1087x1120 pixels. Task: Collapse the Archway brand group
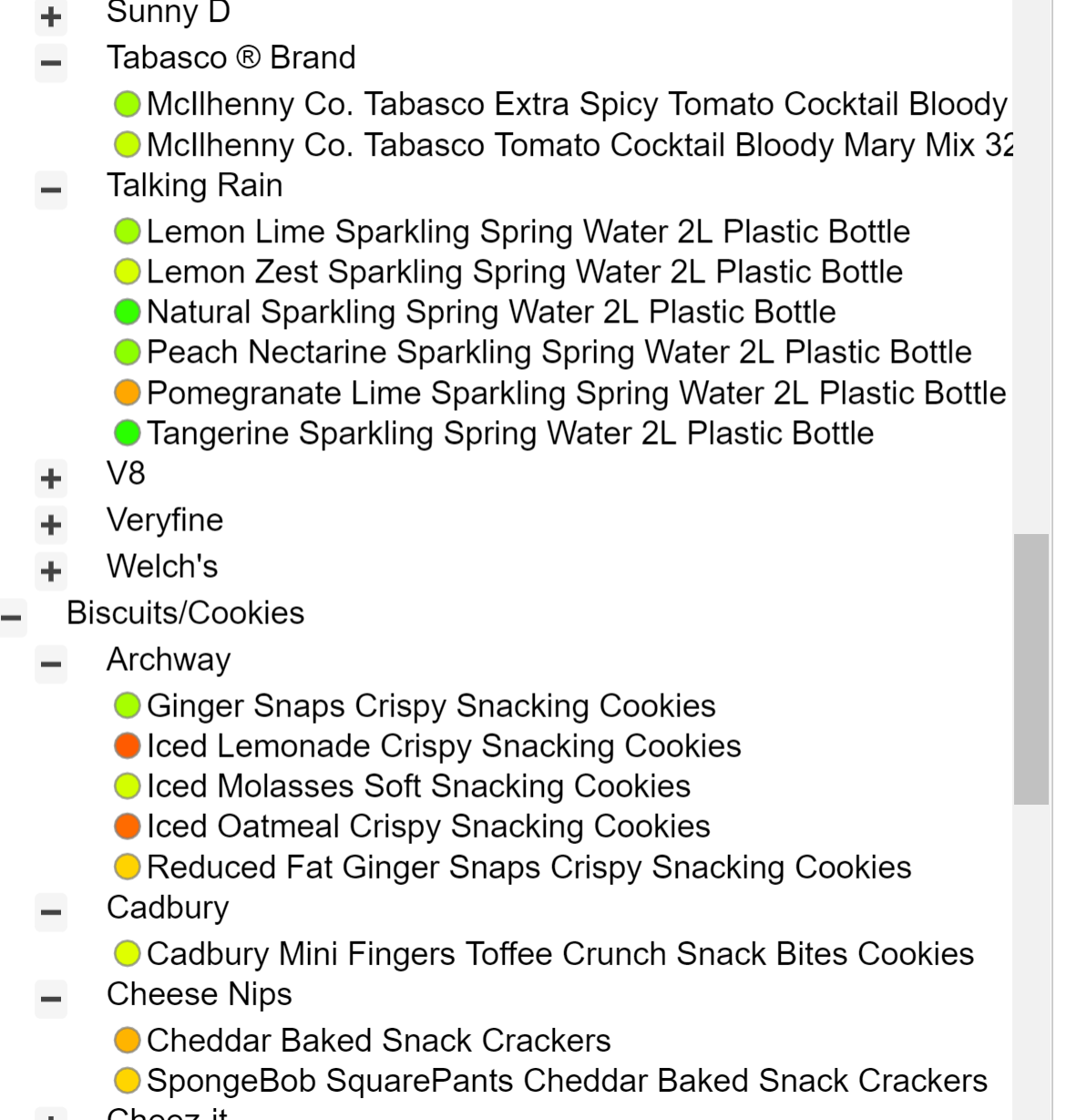[51, 664]
